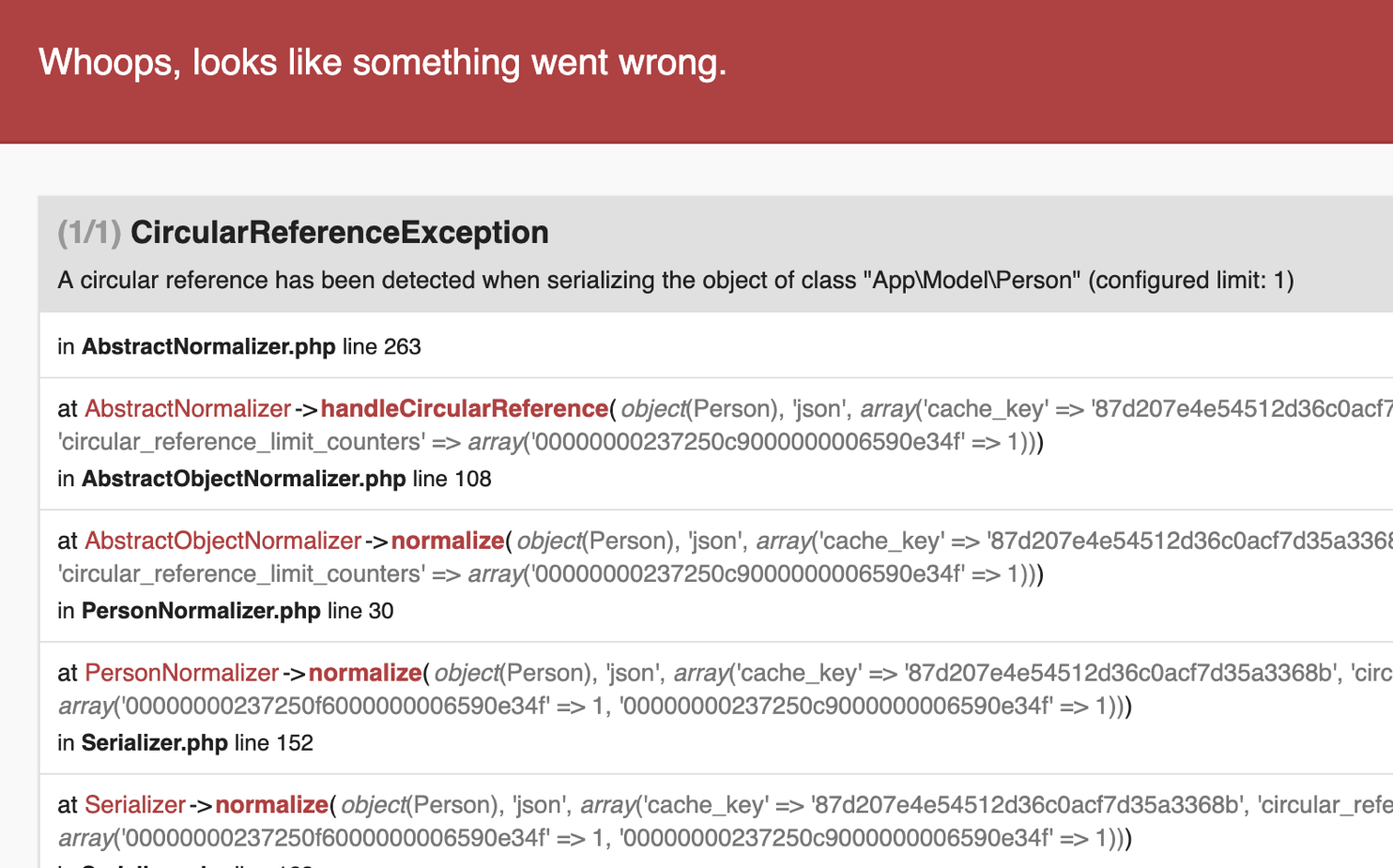This screenshot has height=868, width=1393.
Task: Click the AbstractNormalizer class link
Action: click(x=188, y=409)
